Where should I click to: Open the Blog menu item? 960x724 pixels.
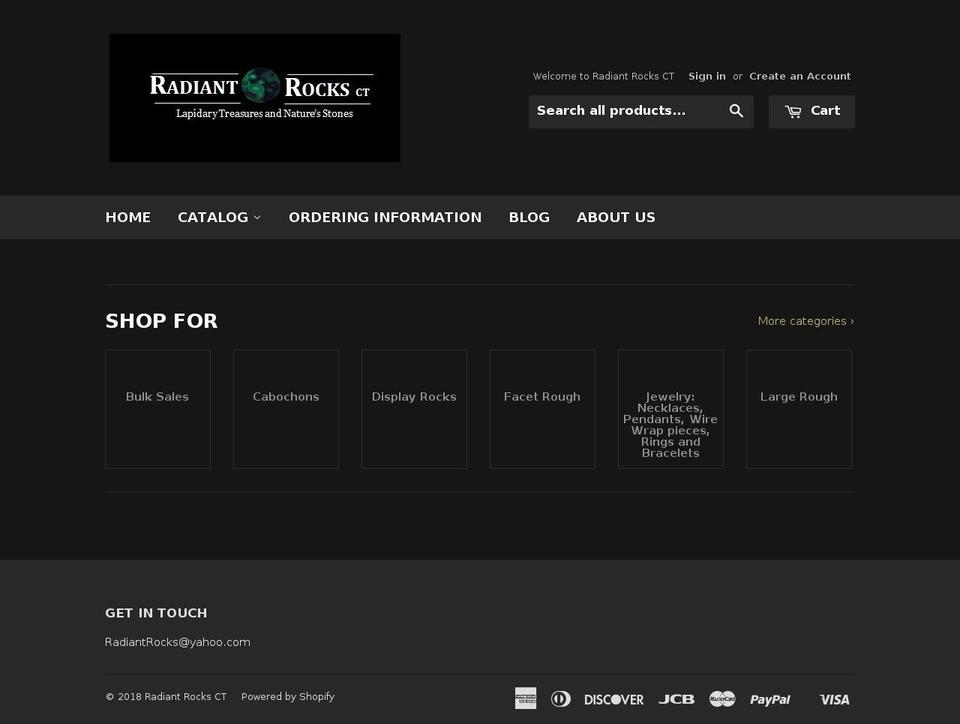[529, 217]
